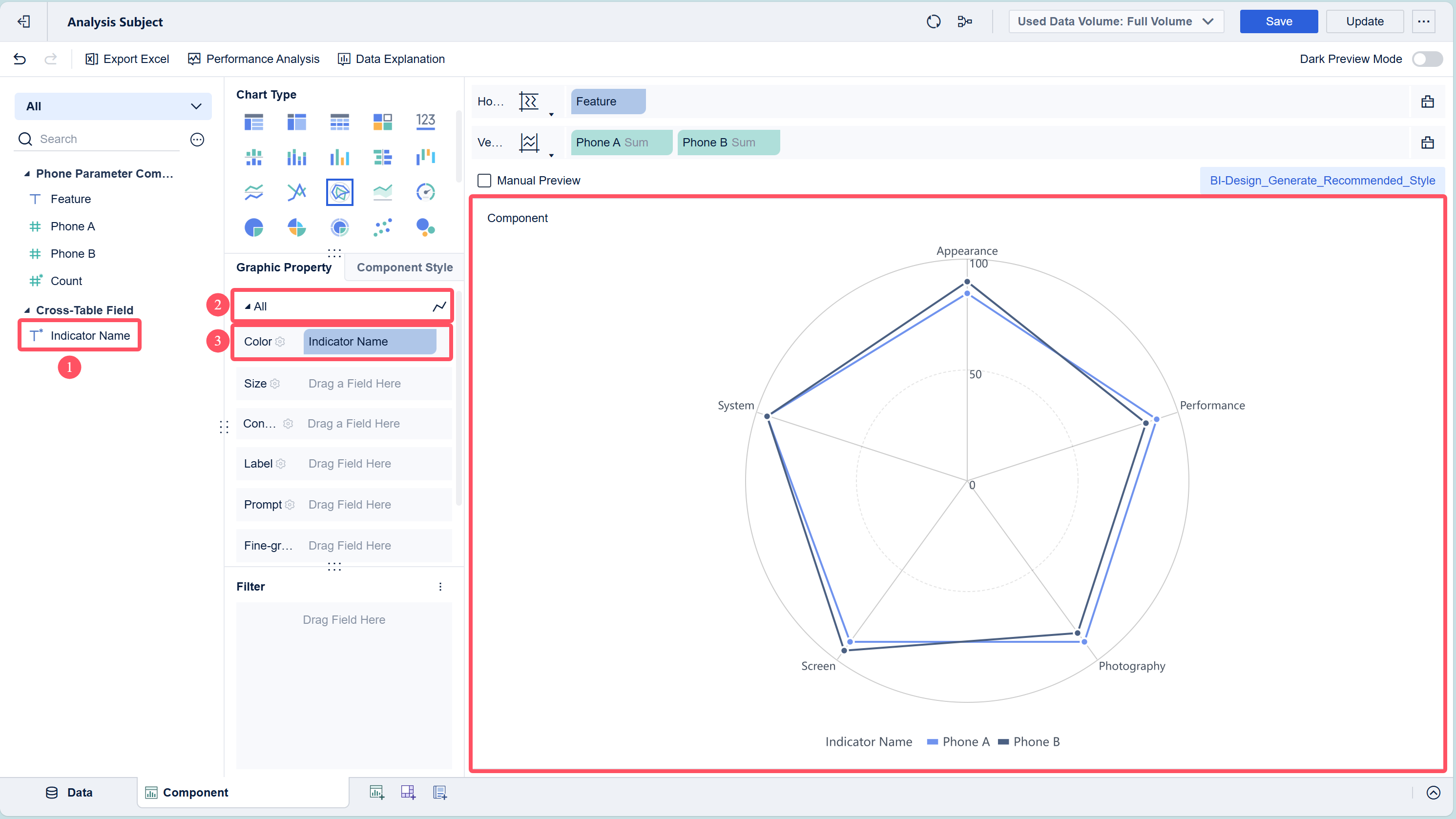Click BI-Design_Generate_Recommended_Style link
1456x819 pixels.
click(1322, 181)
